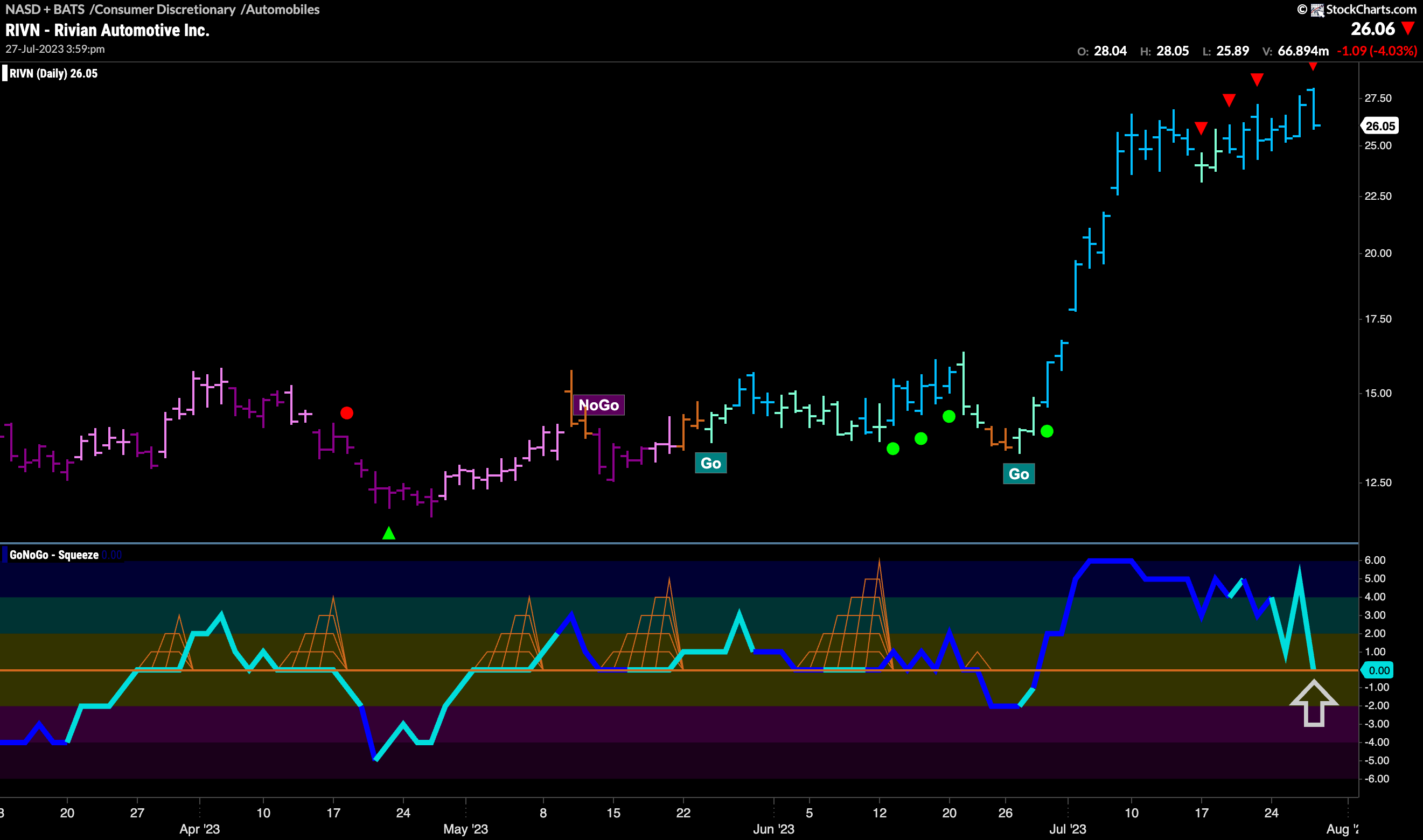Image resolution: width=1423 pixels, height=840 pixels.
Task: Click the 17.50 price axis label
Action: (1378, 319)
